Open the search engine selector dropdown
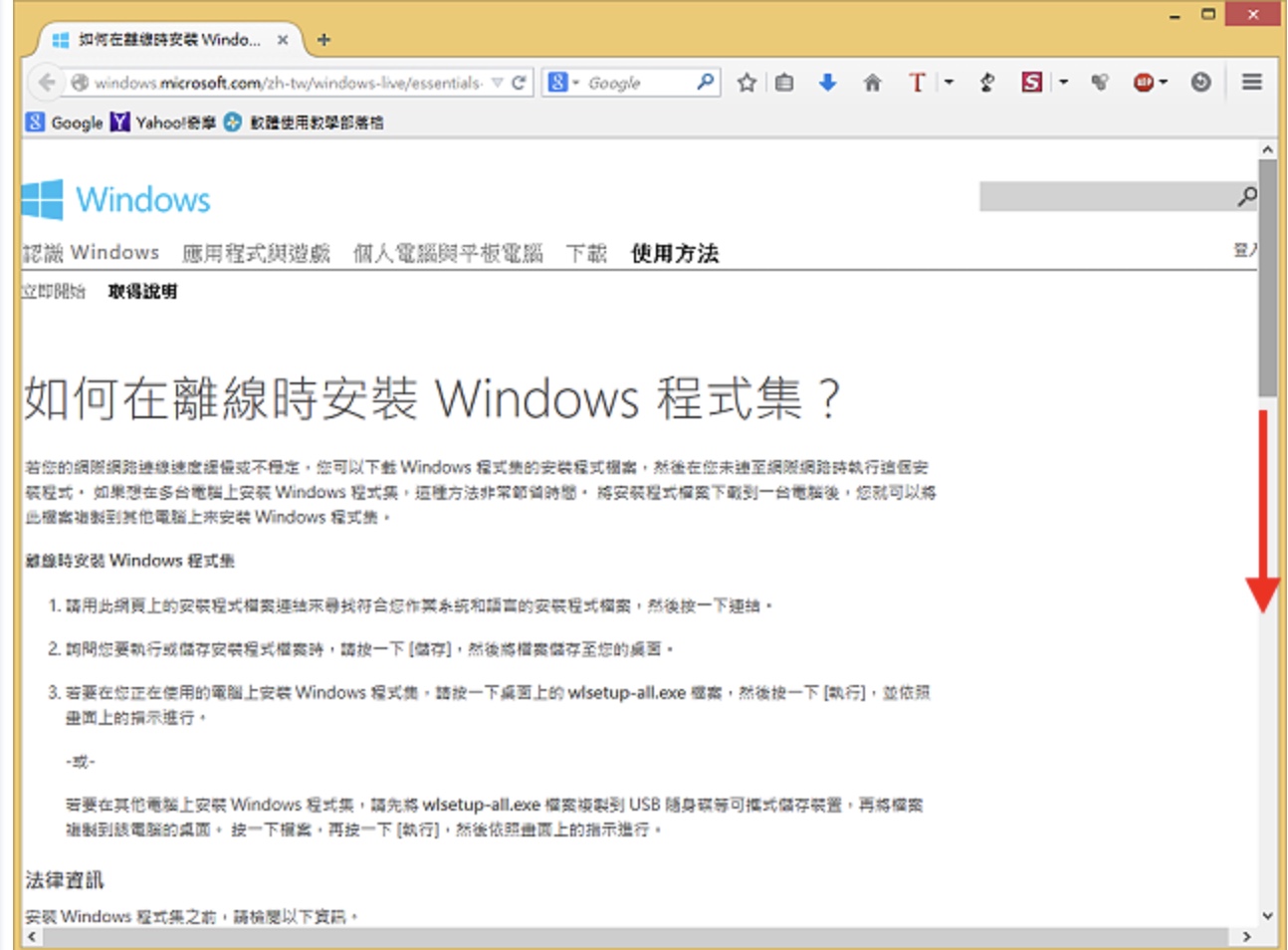This screenshot has height=950, width=1288. 561,83
